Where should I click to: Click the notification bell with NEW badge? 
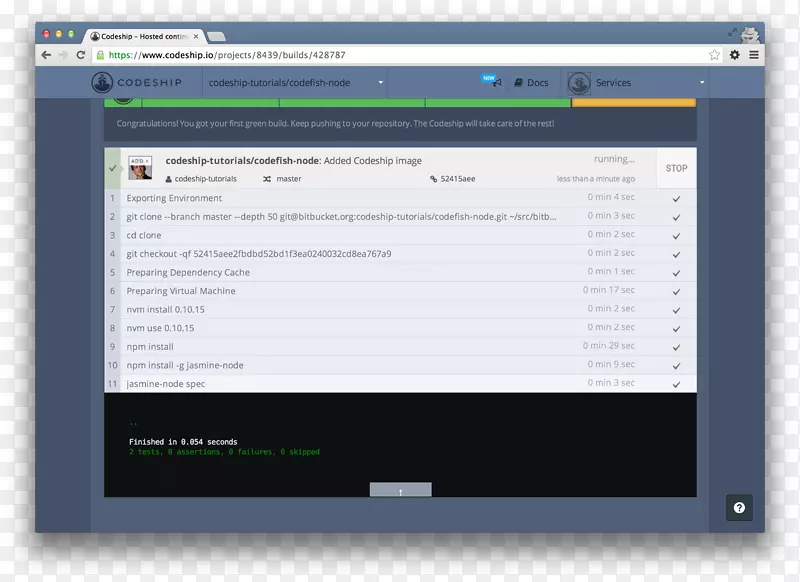(x=494, y=81)
